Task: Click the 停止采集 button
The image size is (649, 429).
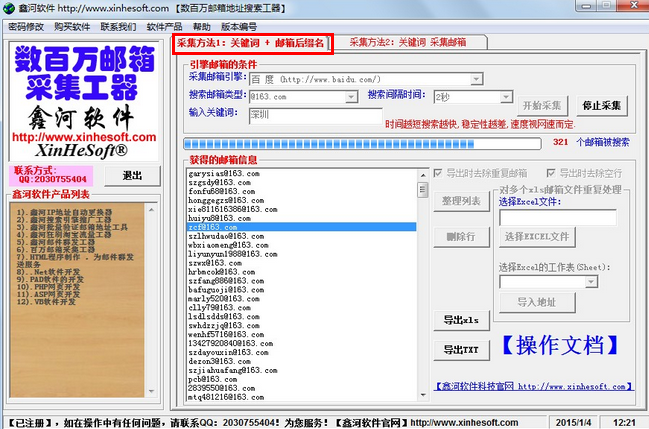Action: [602, 106]
